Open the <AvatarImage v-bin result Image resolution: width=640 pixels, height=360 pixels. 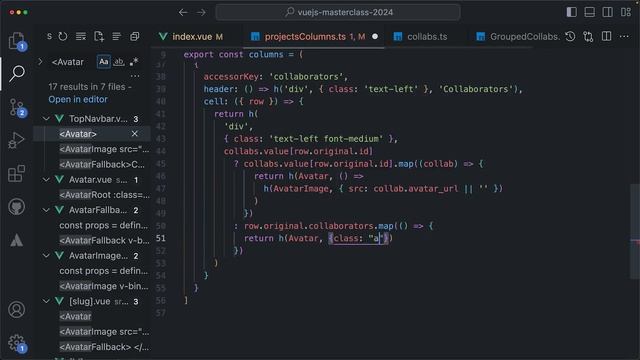(92, 286)
